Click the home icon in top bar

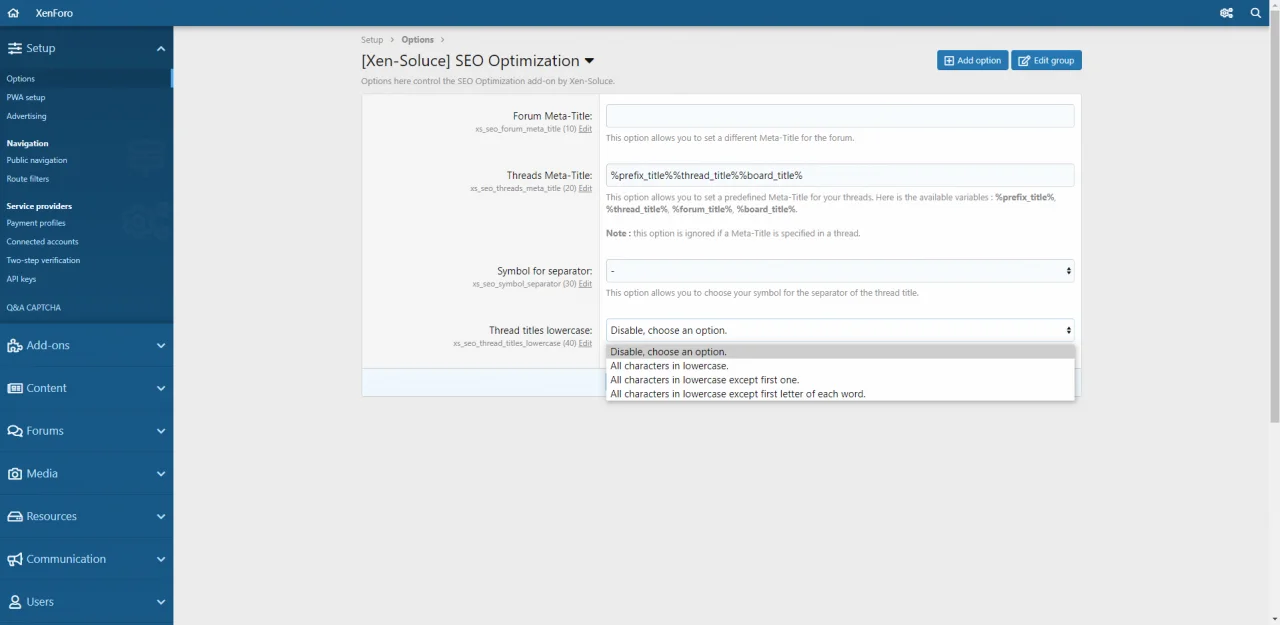pos(13,13)
